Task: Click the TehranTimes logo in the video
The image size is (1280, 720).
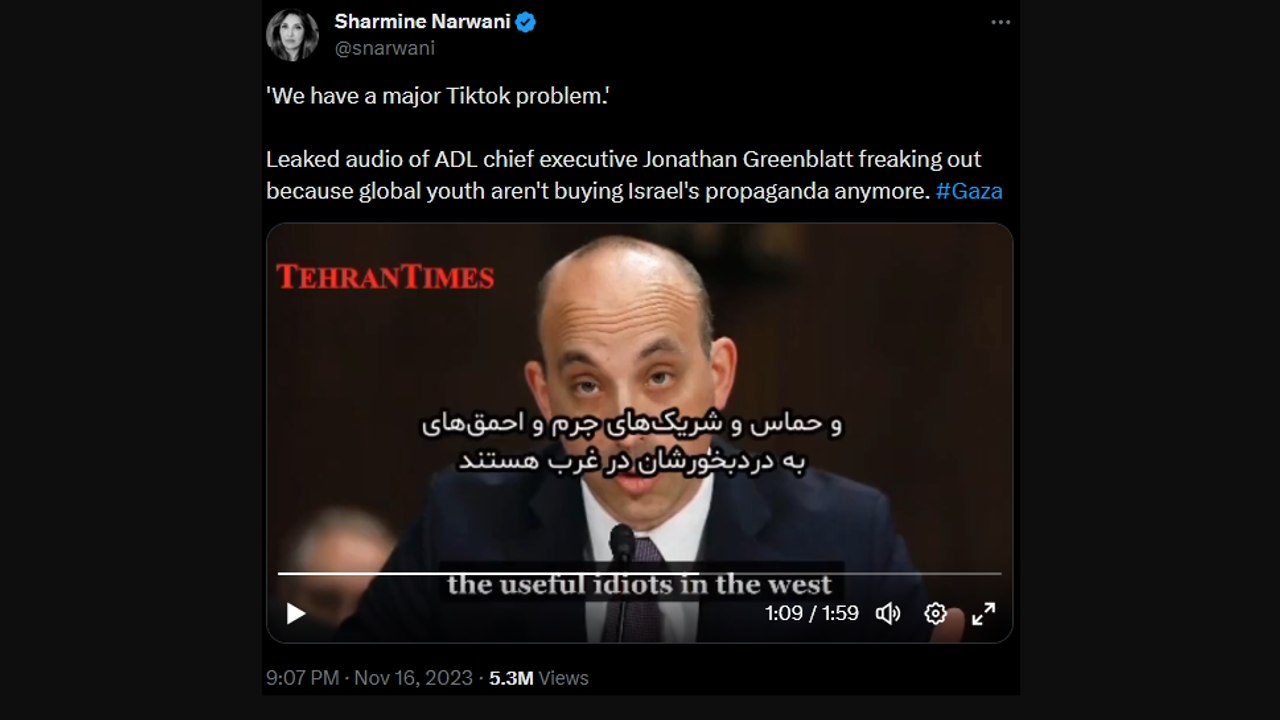Action: (x=385, y=277)
